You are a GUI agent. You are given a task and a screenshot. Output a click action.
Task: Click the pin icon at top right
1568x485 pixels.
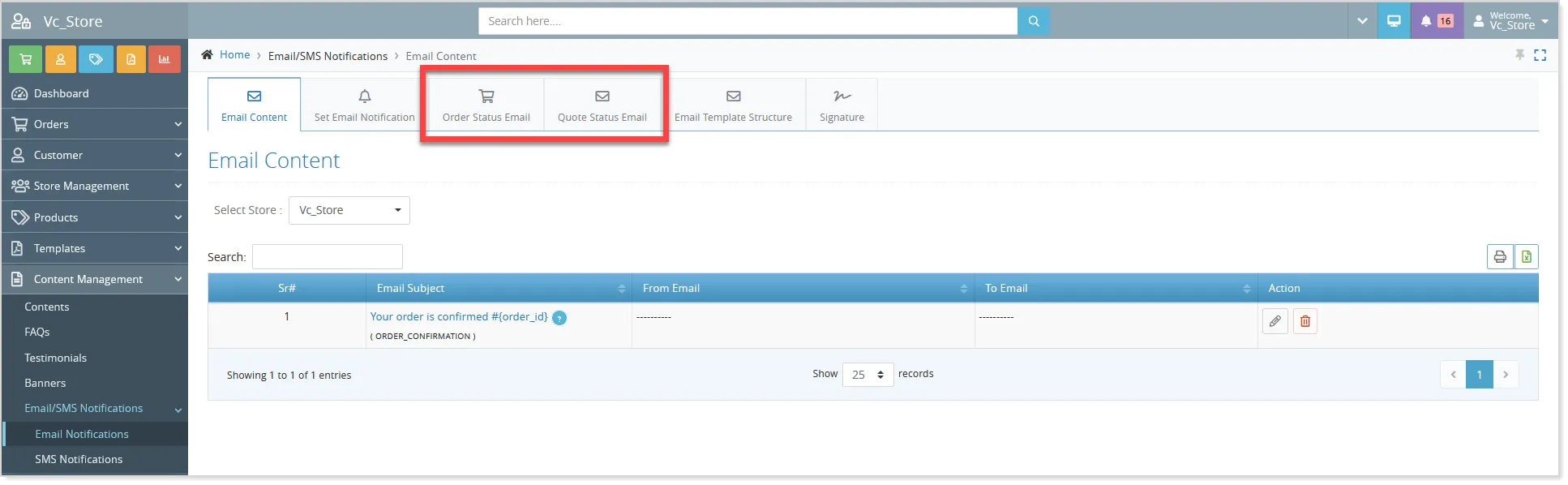coord(1520,54)
